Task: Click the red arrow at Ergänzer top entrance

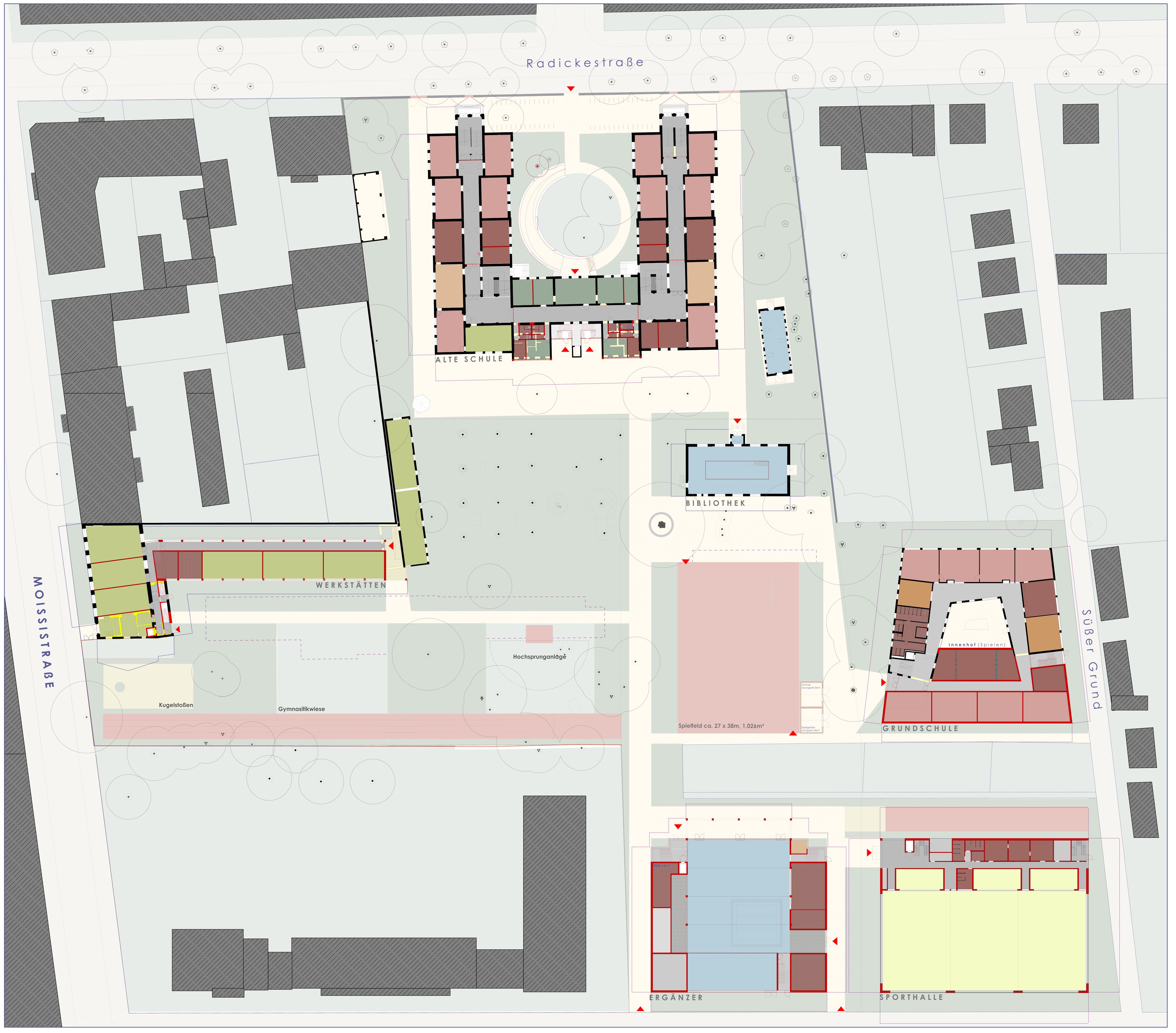Action: [678, 826]
